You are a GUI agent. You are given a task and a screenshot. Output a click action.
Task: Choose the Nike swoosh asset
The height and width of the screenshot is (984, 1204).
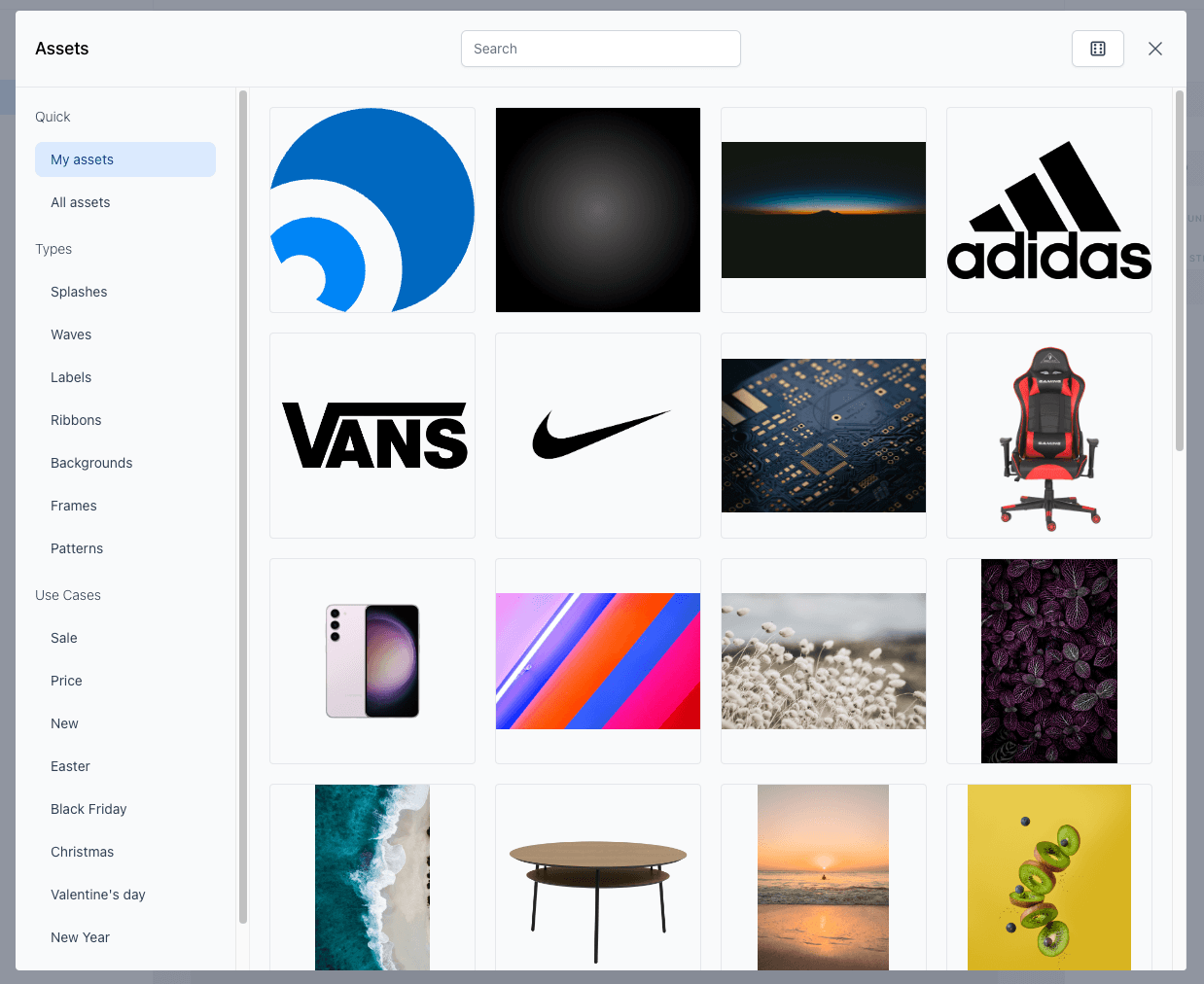pyautogui.click(x=598, y=436)
